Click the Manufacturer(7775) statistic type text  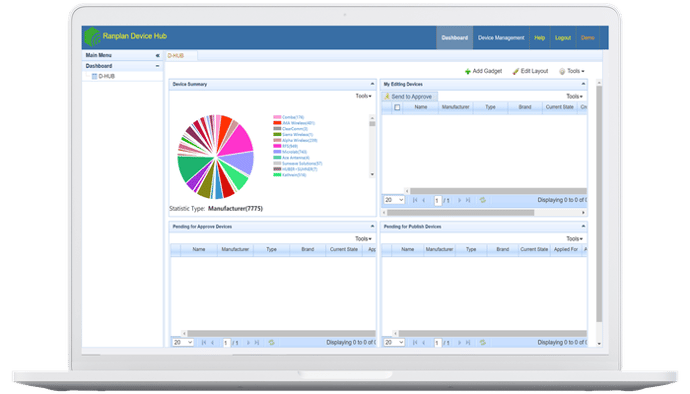235,209
